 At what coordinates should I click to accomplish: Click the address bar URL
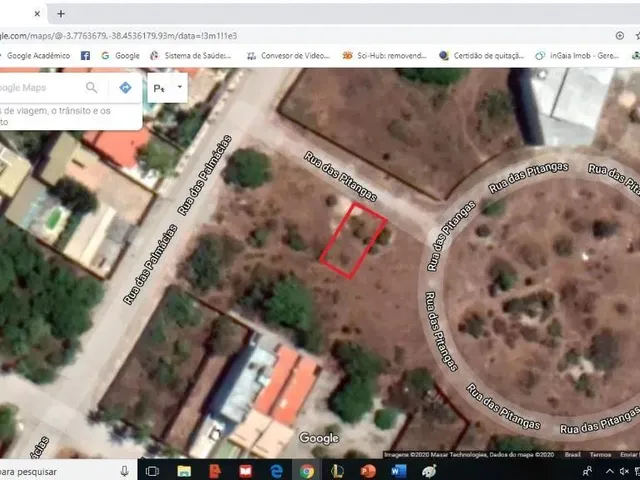(118, 36)
